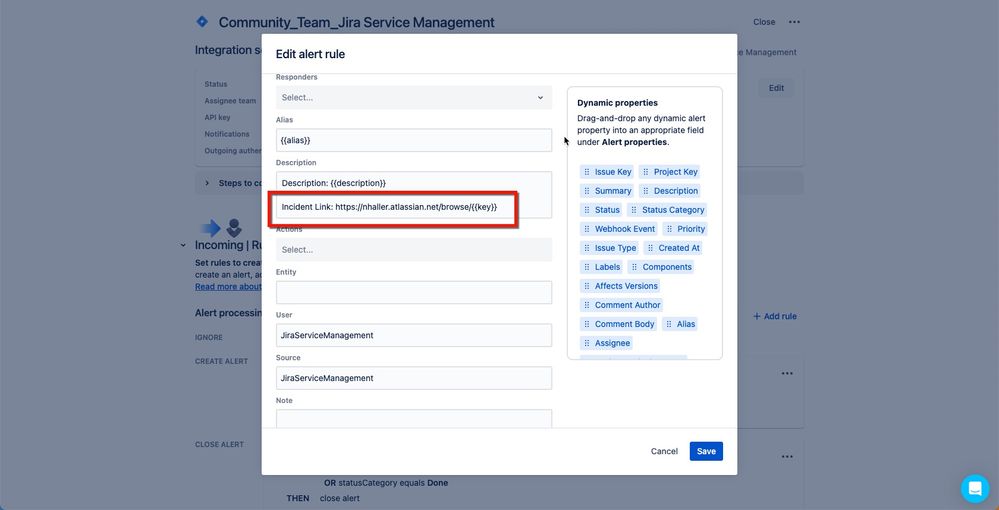Viewport: 999px width, 510px height.
Task: Select the Comment Author property chip
Action: (621, 305)
